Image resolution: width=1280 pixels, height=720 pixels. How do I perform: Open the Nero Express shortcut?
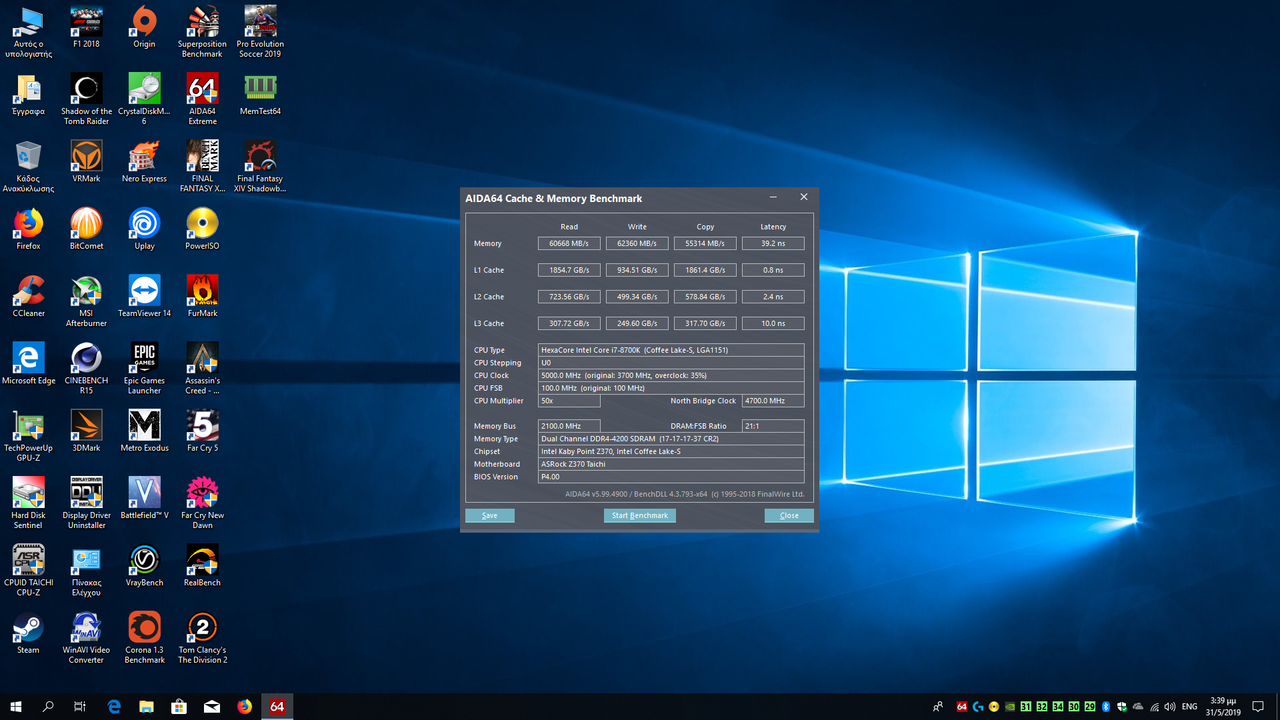pyautogui.click(x=144, y=161)
